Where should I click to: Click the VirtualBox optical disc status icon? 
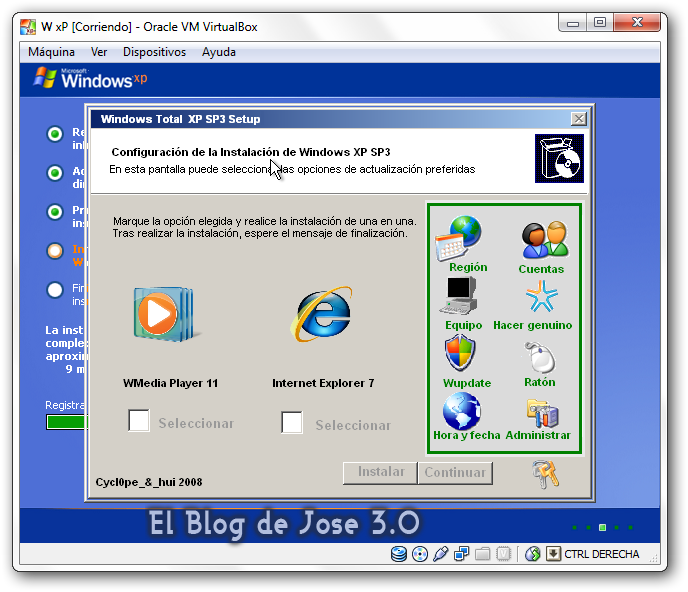tap(420, 554)
